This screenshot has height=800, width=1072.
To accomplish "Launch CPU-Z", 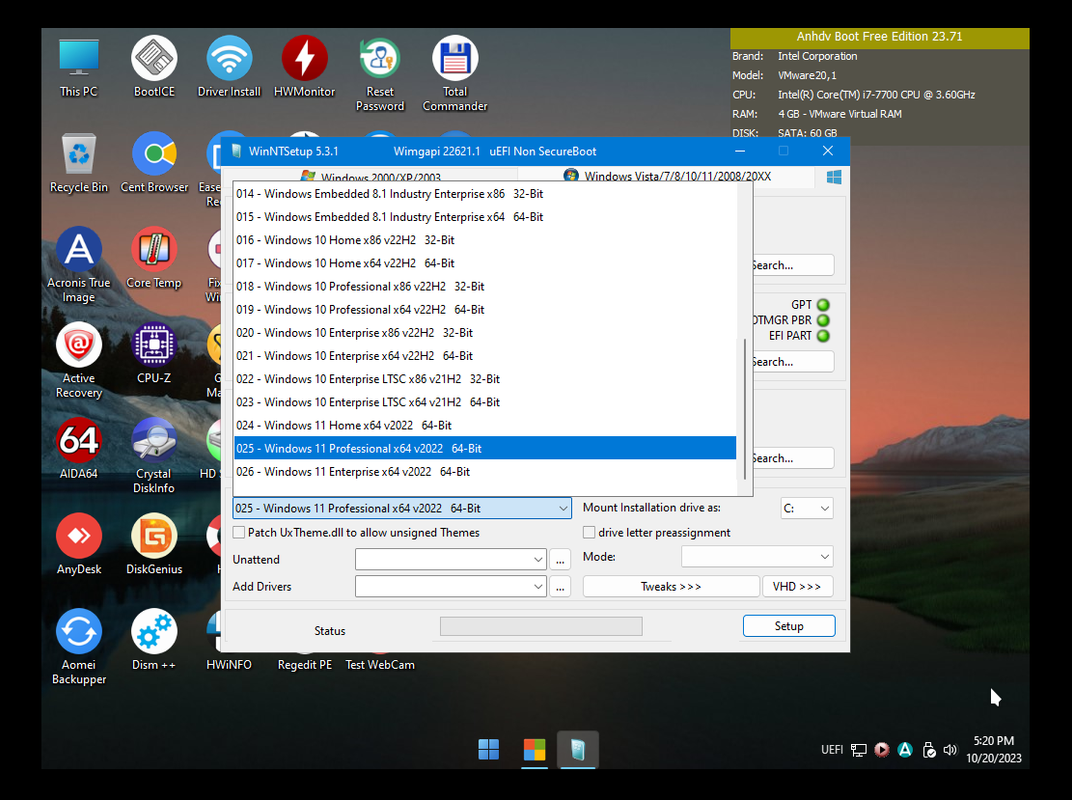I will (x=154, y=354).
